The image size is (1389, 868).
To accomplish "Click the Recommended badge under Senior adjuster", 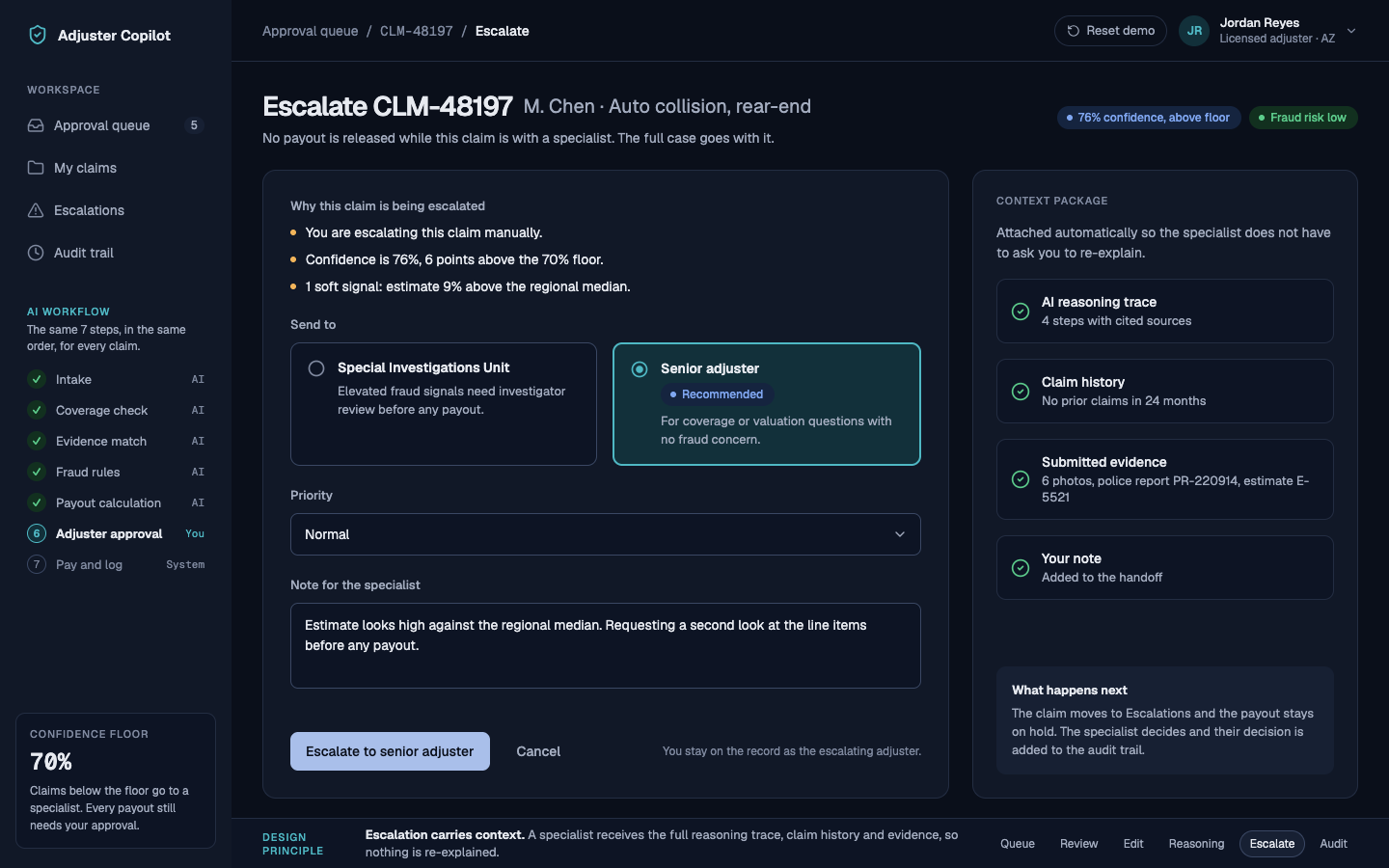I will click(x=717, y=394).
